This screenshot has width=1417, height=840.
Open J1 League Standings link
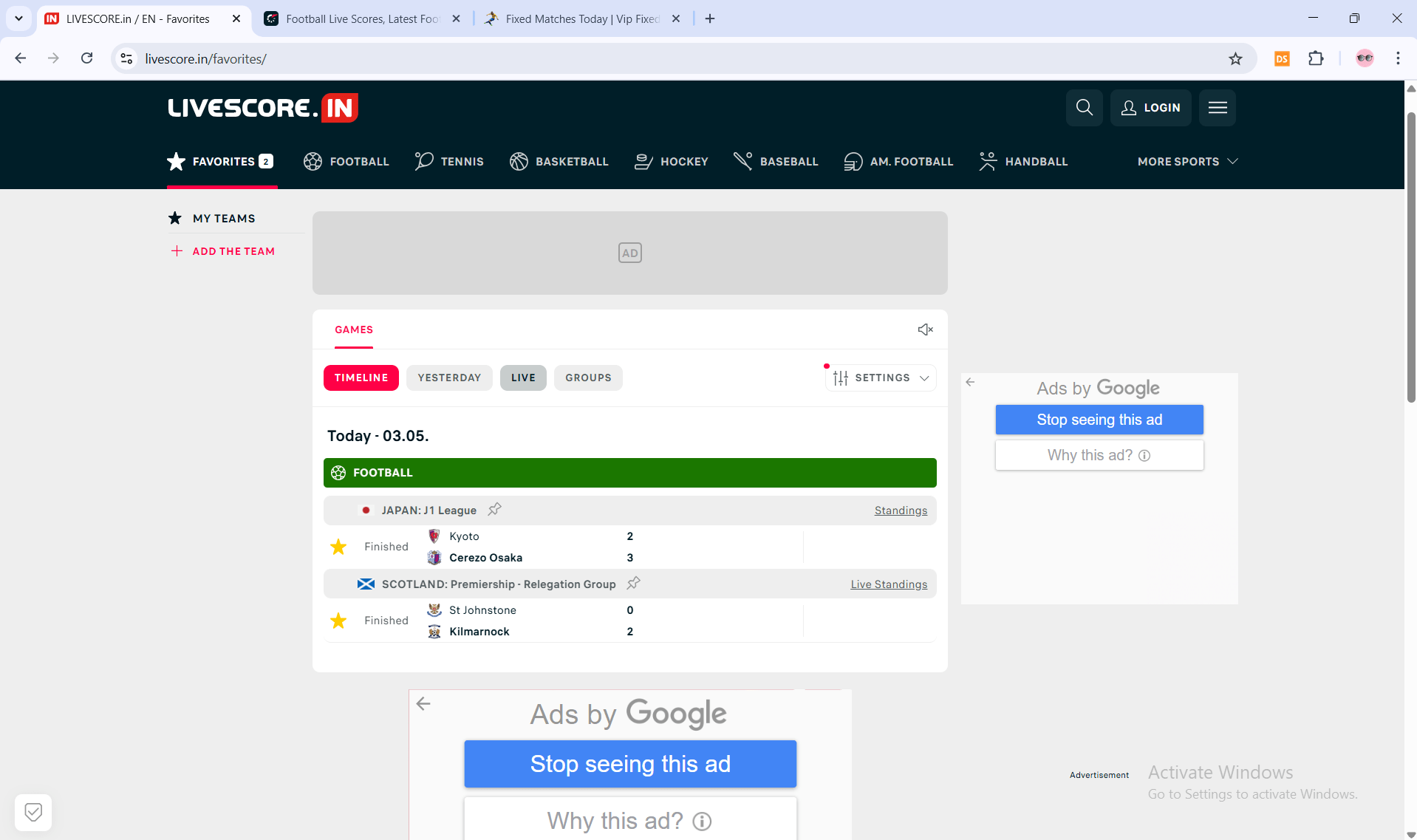pos(901,511)
